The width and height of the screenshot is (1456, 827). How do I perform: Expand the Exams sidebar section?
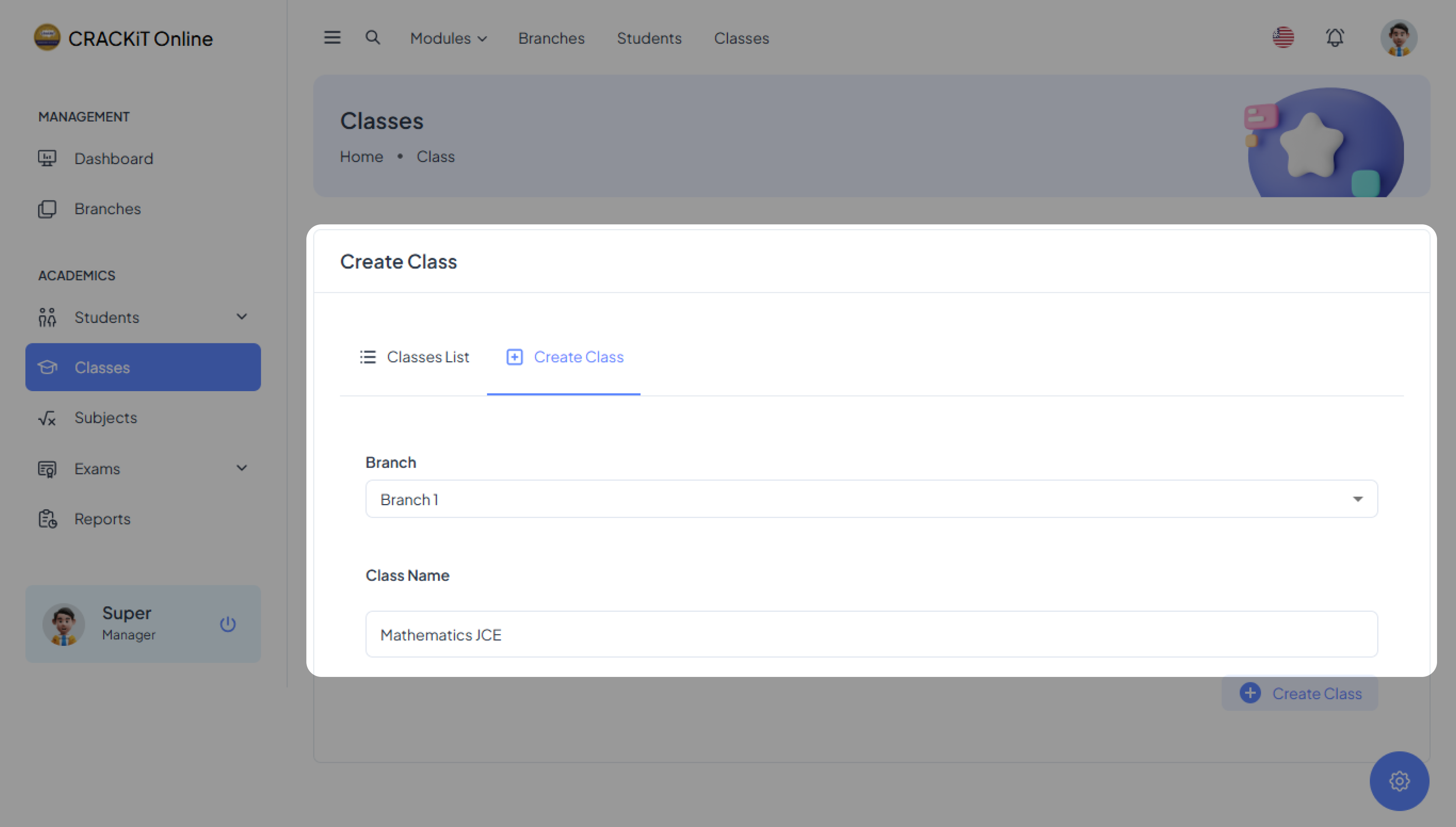pos(143,468)
